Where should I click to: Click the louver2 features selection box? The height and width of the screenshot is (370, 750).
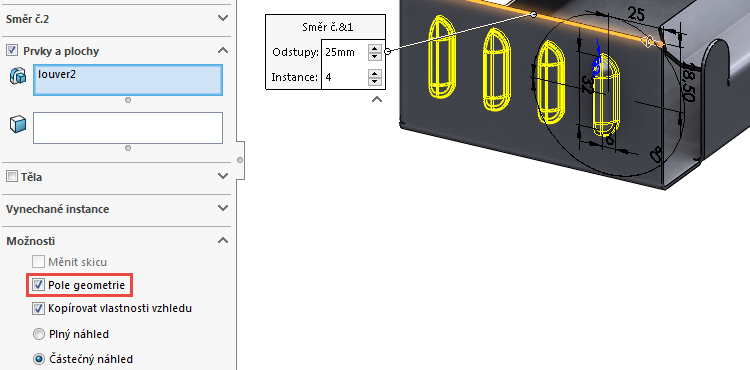click(x=128, y=80)
